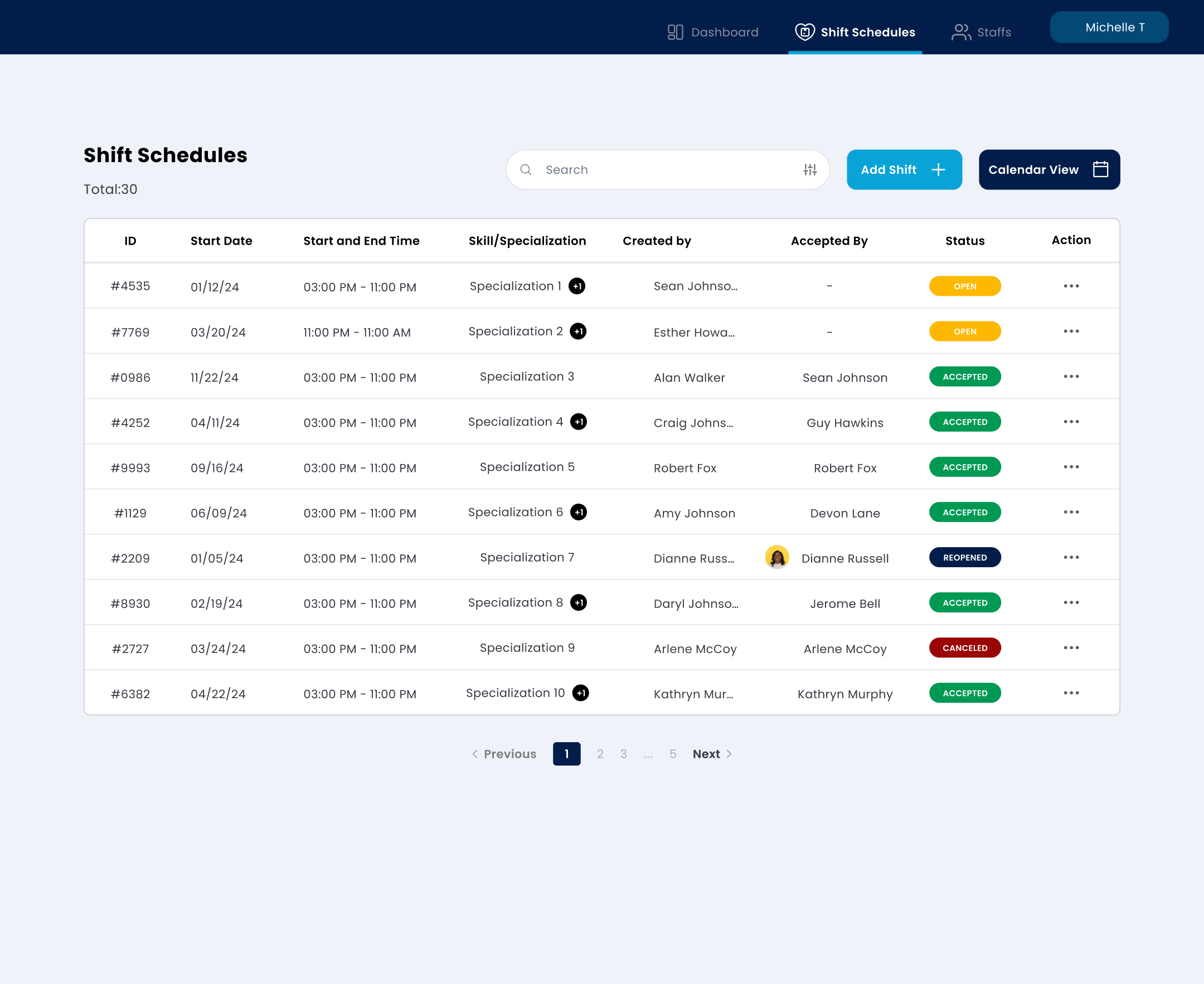This screenshot has width=1204, height=984.
Task: Click Dianne Russell's avatar photo
Action: click(x=776, y=557)
